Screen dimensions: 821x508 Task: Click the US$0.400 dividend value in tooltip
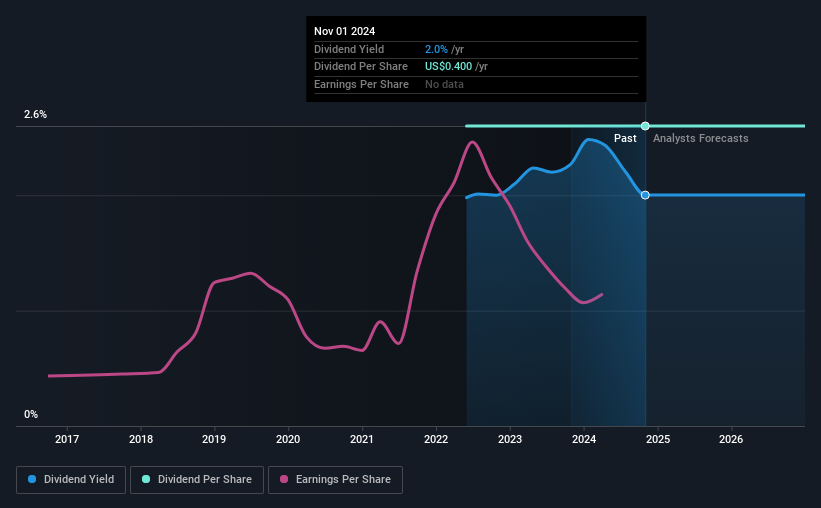[448, 67]
